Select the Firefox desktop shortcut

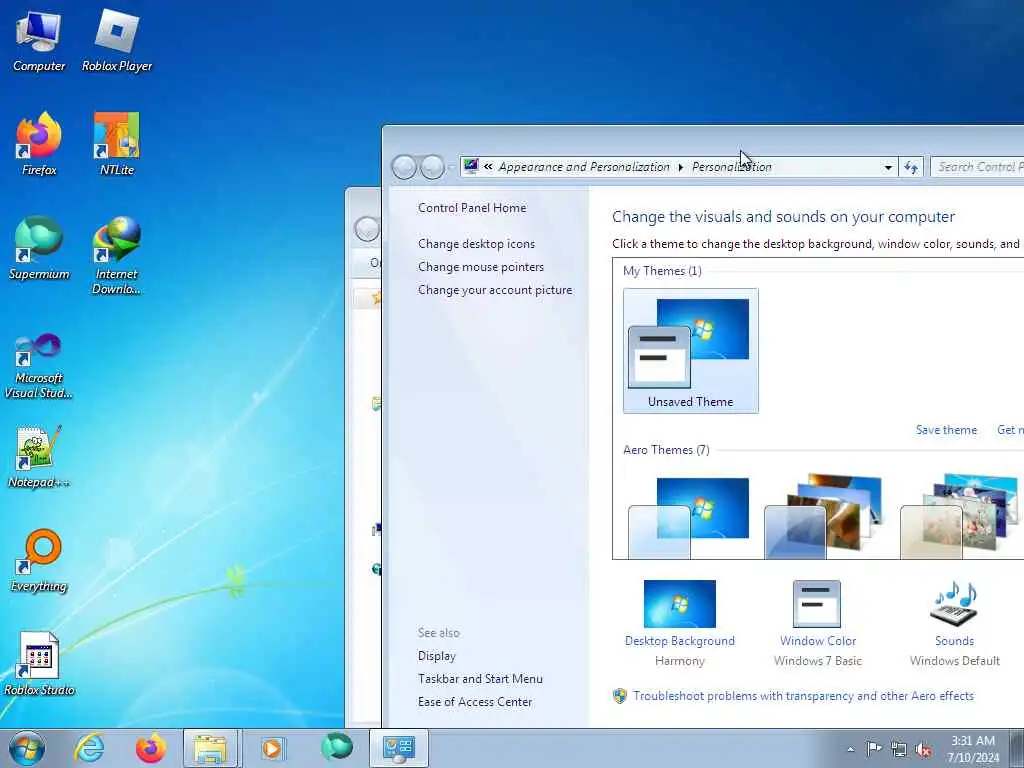(x=39, y=144)
